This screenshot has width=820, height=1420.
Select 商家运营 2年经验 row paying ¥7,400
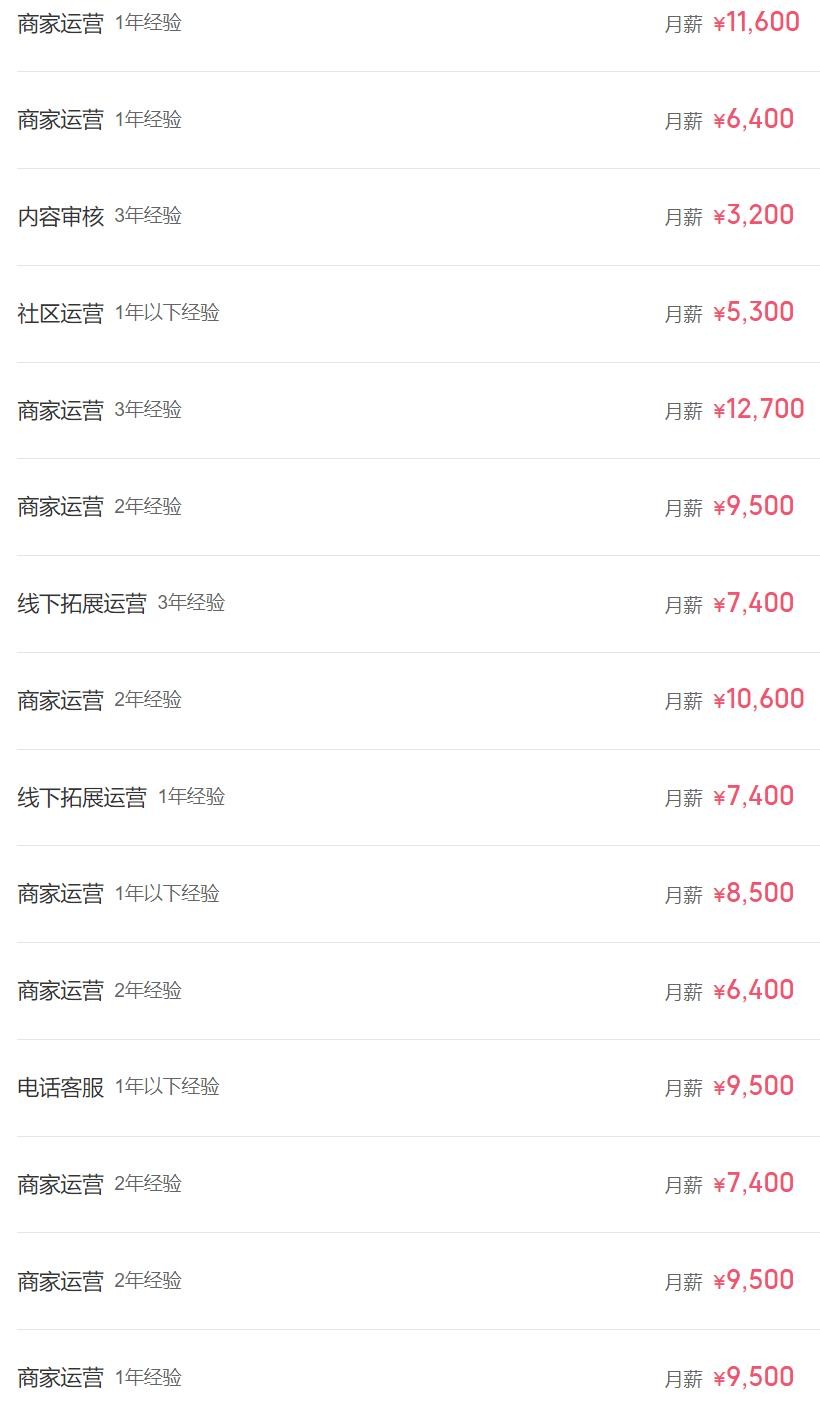(61, 1184)
